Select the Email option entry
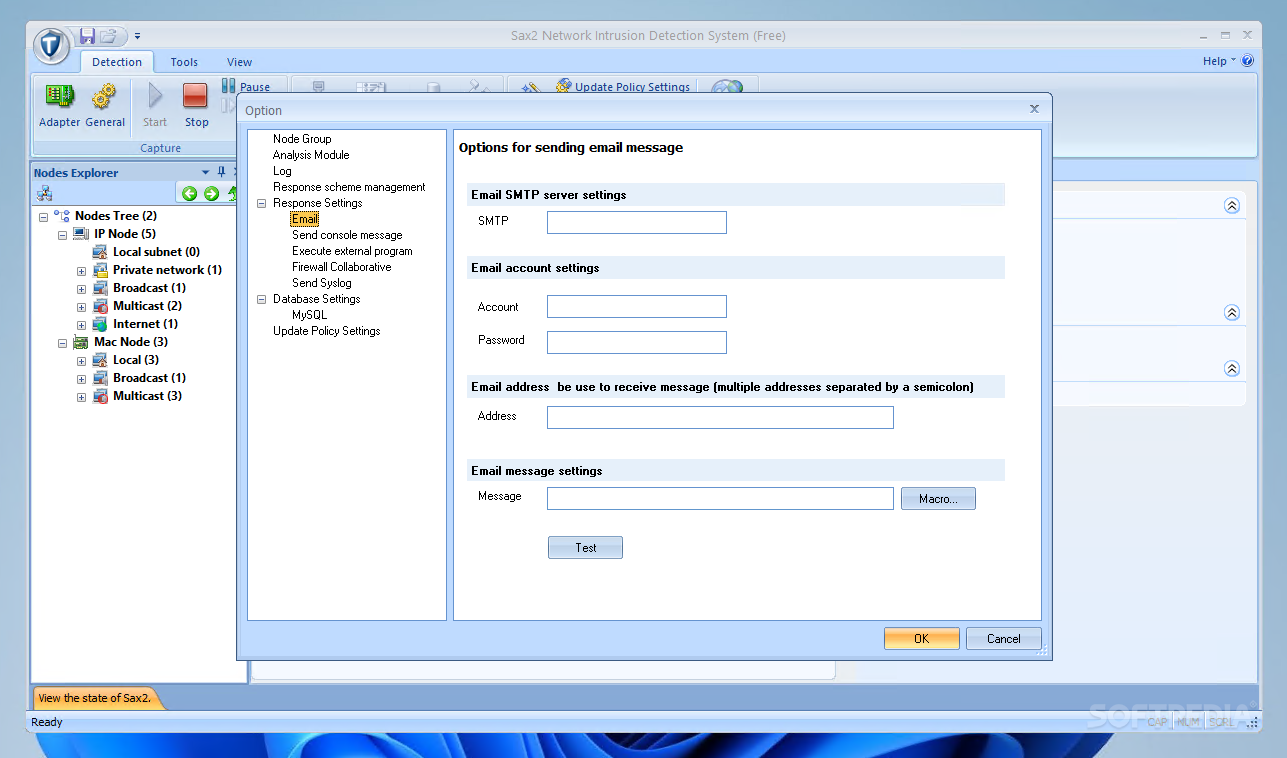 coord(305,219)
